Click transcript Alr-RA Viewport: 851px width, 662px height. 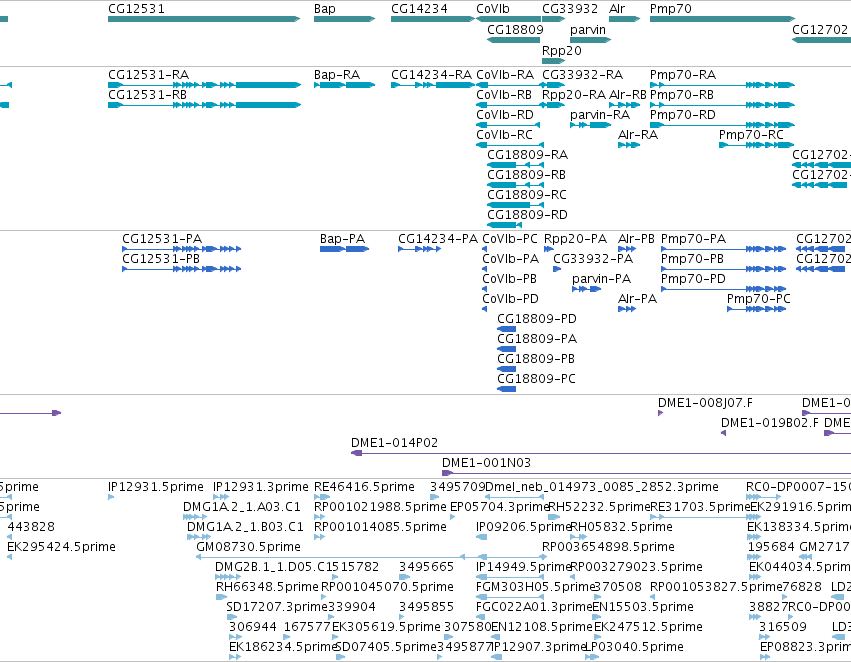[x=628, y=145]
